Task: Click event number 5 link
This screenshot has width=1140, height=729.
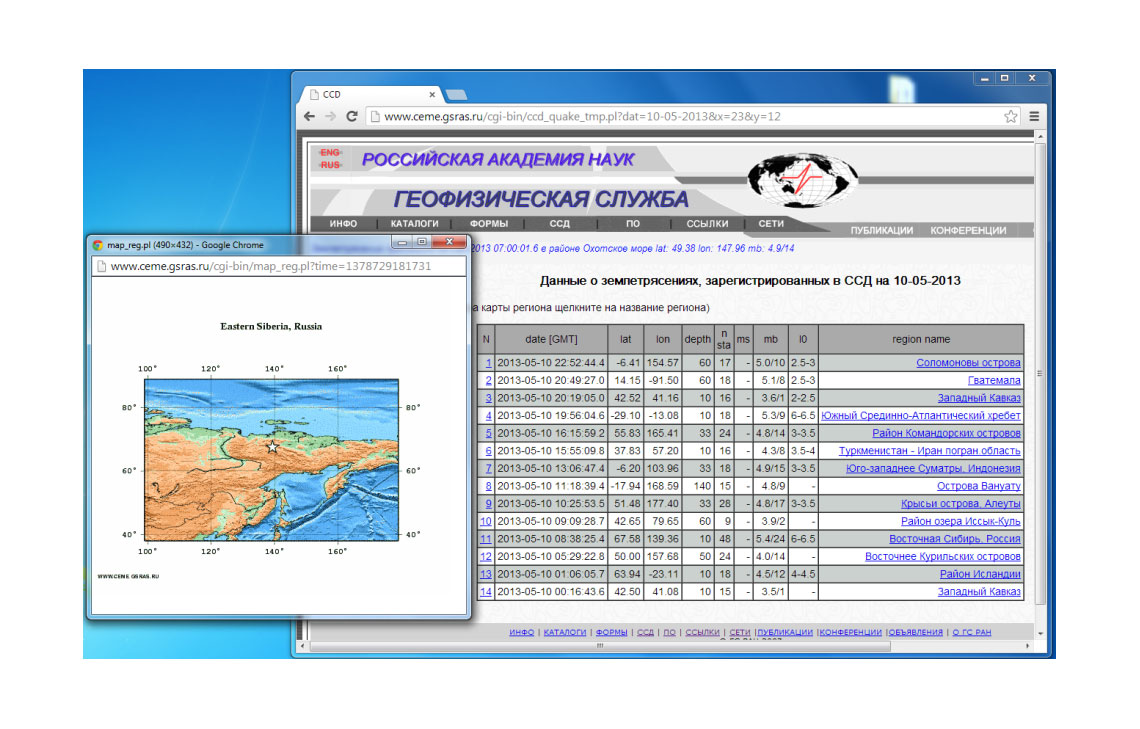Action: point(489,433)
